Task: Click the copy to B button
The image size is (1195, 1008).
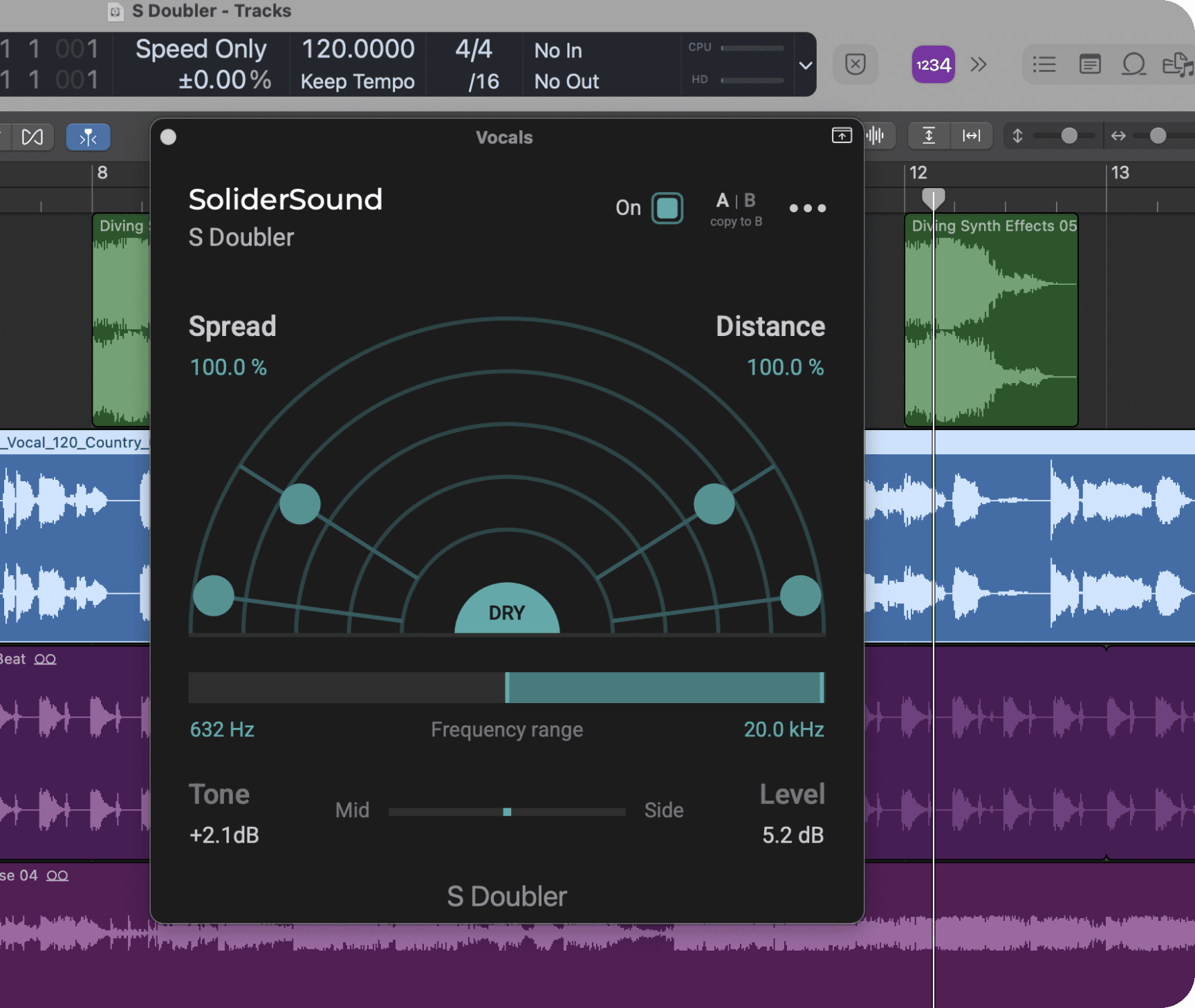Action: pyautogui.click(x=736, y=221)
